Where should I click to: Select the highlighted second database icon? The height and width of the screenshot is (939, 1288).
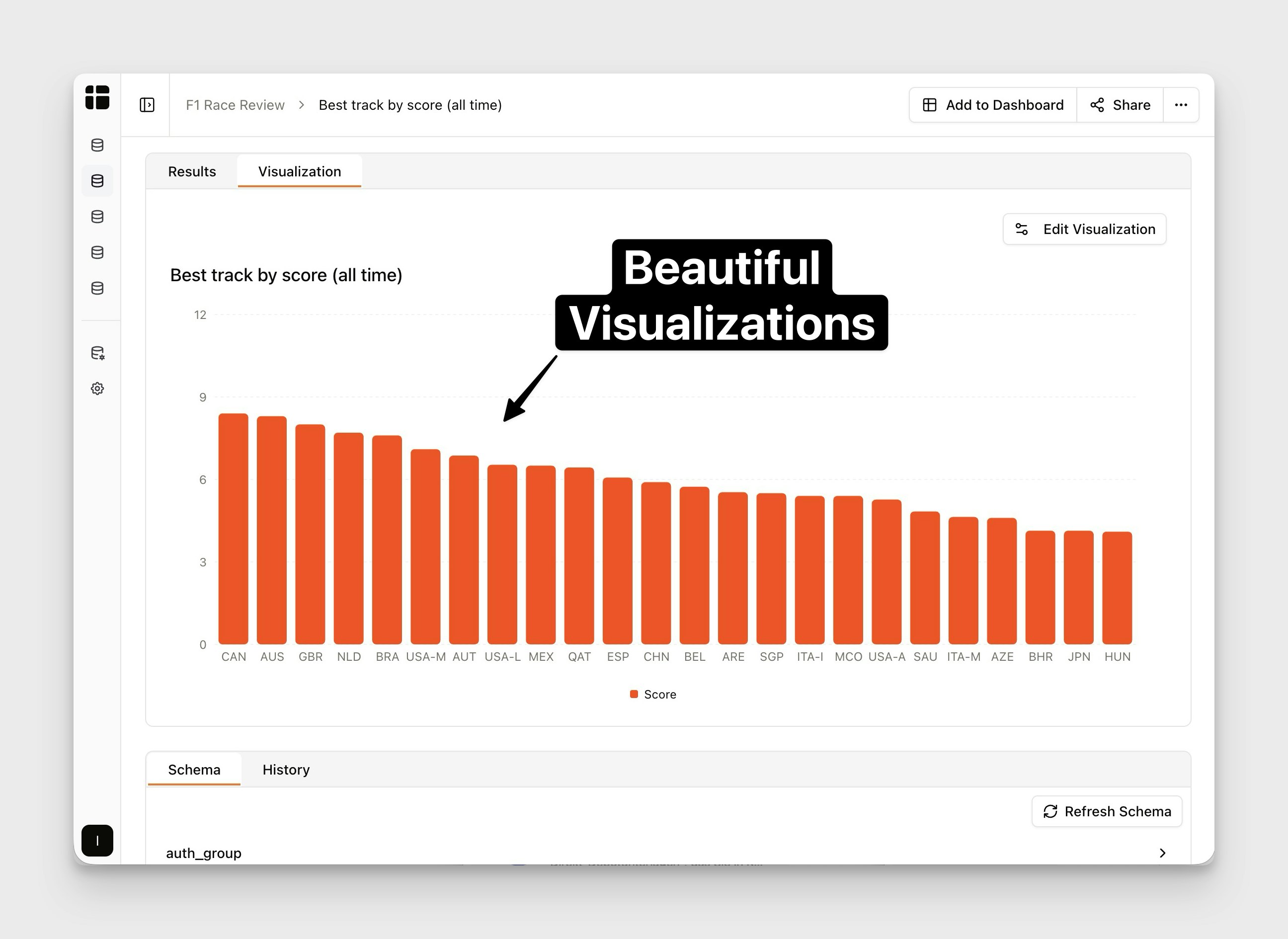(x=97, y=181)
